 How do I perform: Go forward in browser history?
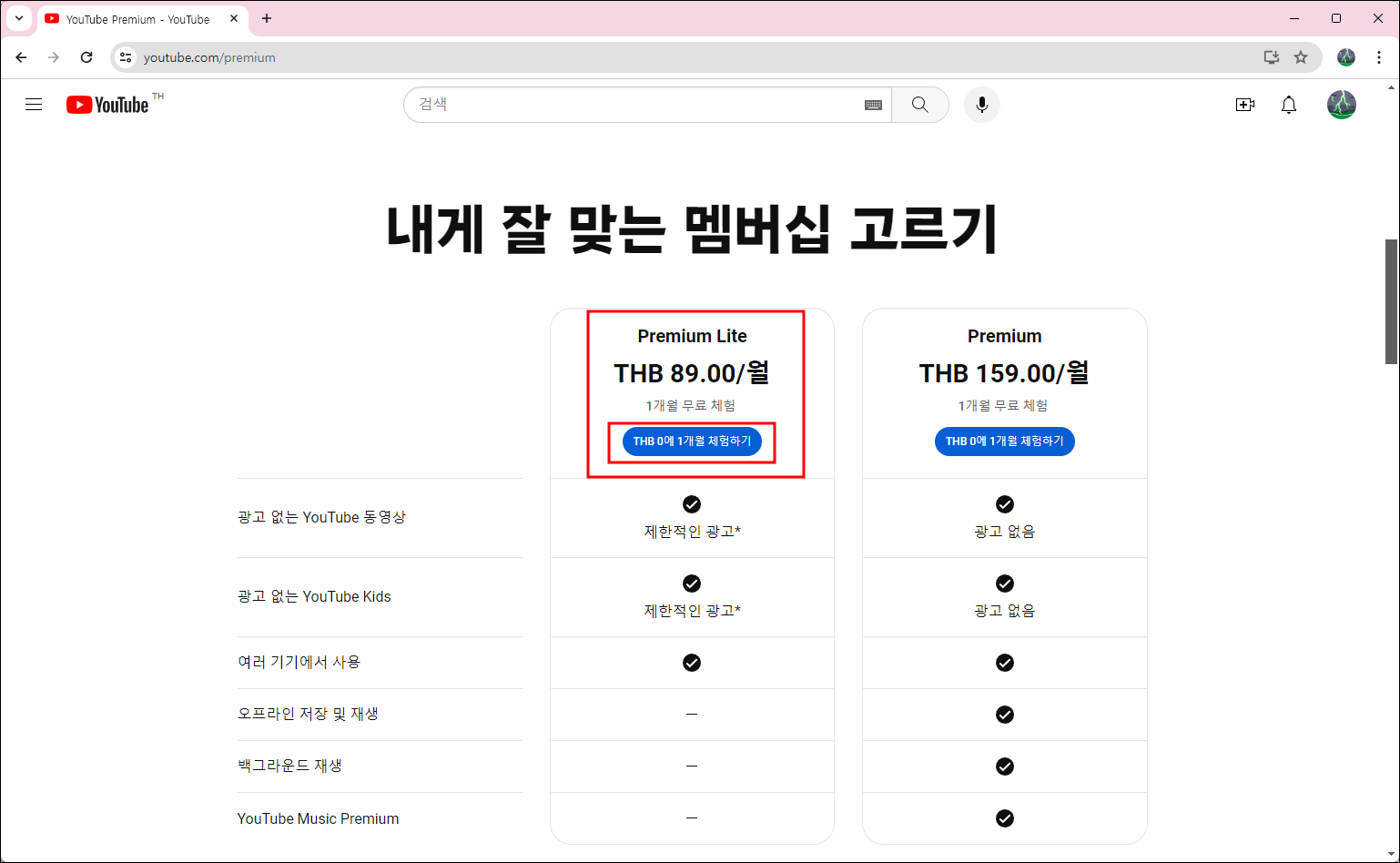tap(54, 57)
